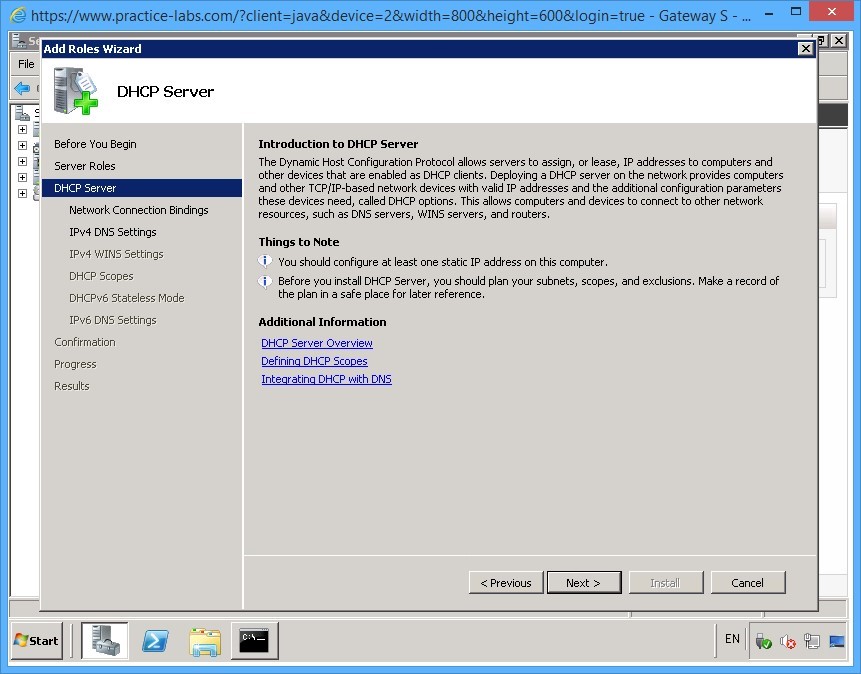The height and width of the screenshot is (674, 861).
Task: Open Windows PowerShell from the taskbar
Action: (155, 640)
